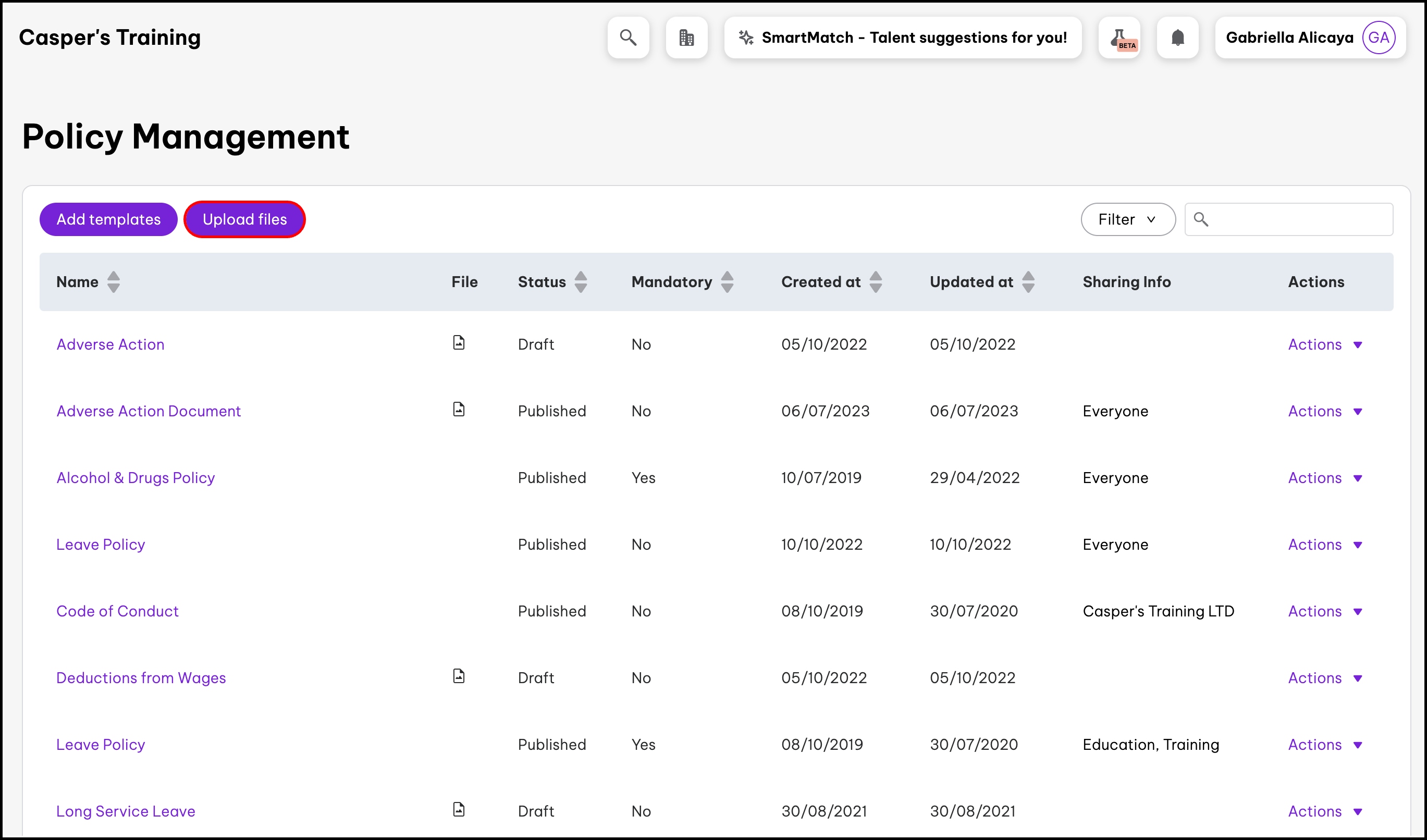Expand the Filter dropdown
1427x840 pixels.
click(x=1127, y=219)
